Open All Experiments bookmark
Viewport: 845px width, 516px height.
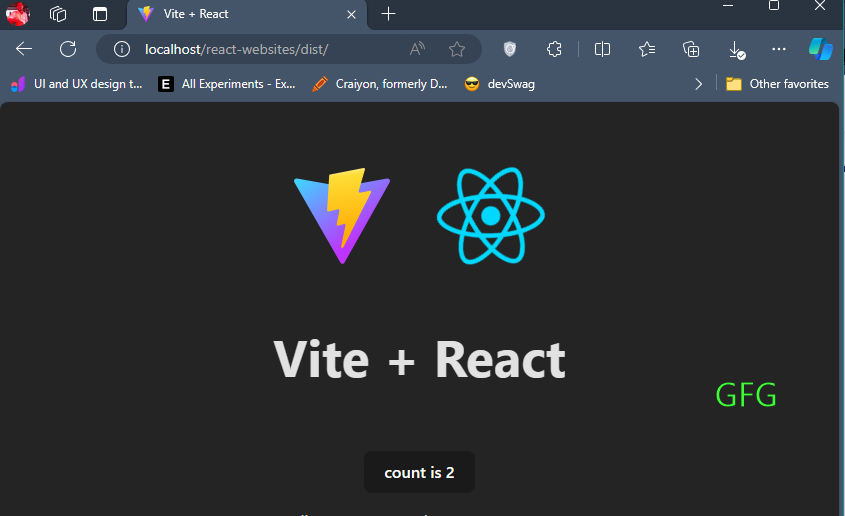226,84
